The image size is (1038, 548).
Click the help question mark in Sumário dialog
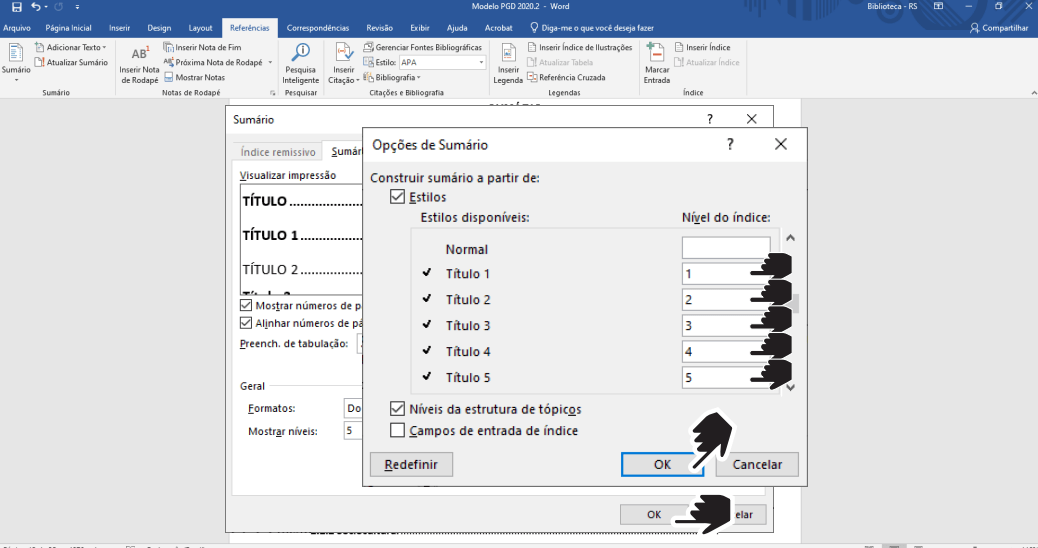tap(710, 119)
